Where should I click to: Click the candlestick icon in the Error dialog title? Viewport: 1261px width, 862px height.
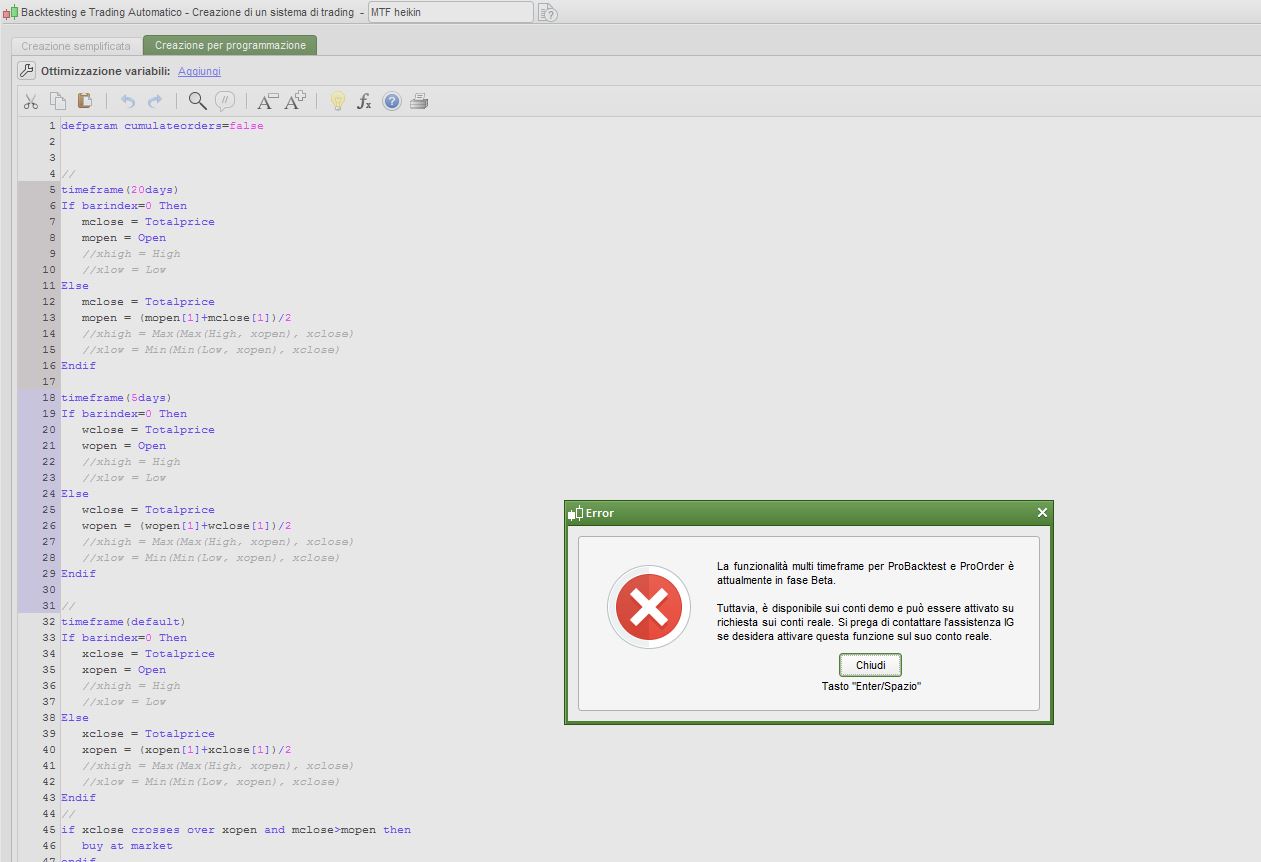point(575,513)
